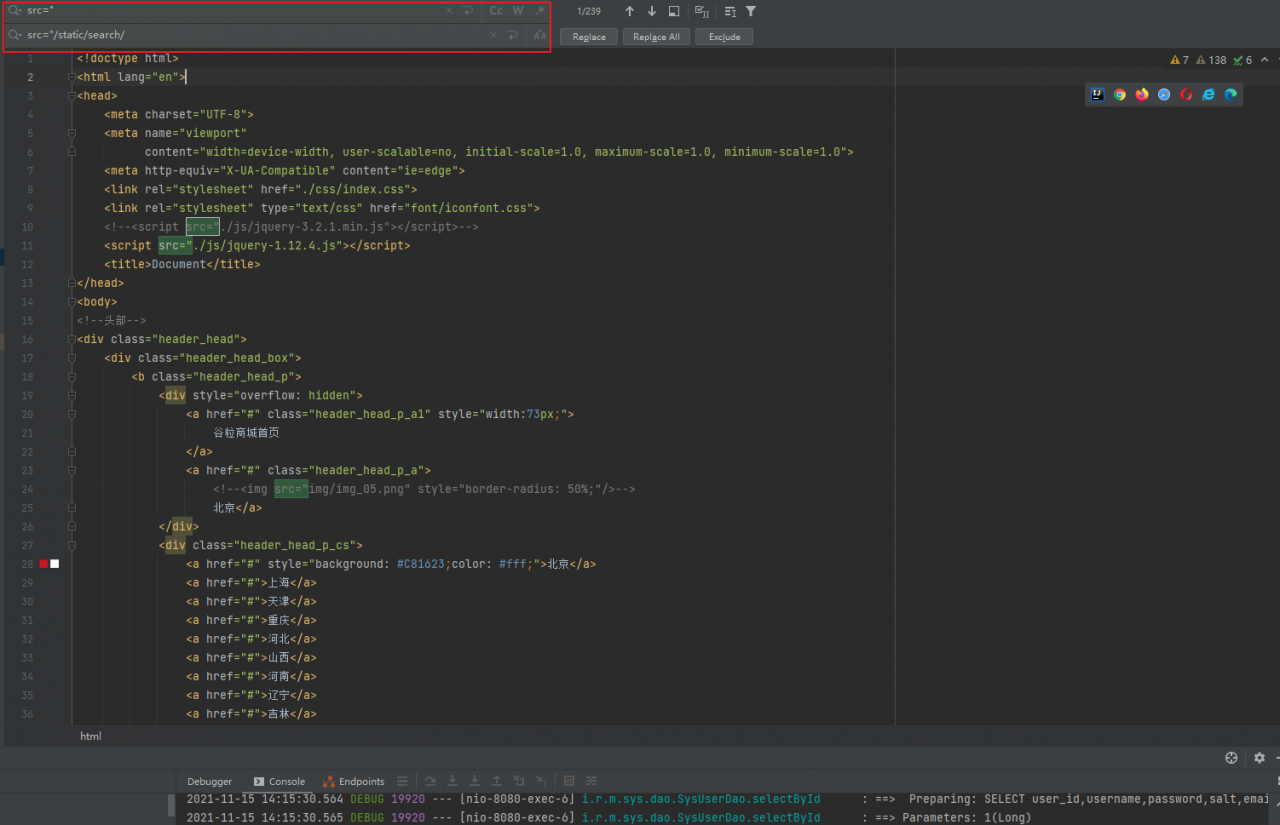Click the src="/static/search/ replace field
The image size is (1280, 825).
255,35
